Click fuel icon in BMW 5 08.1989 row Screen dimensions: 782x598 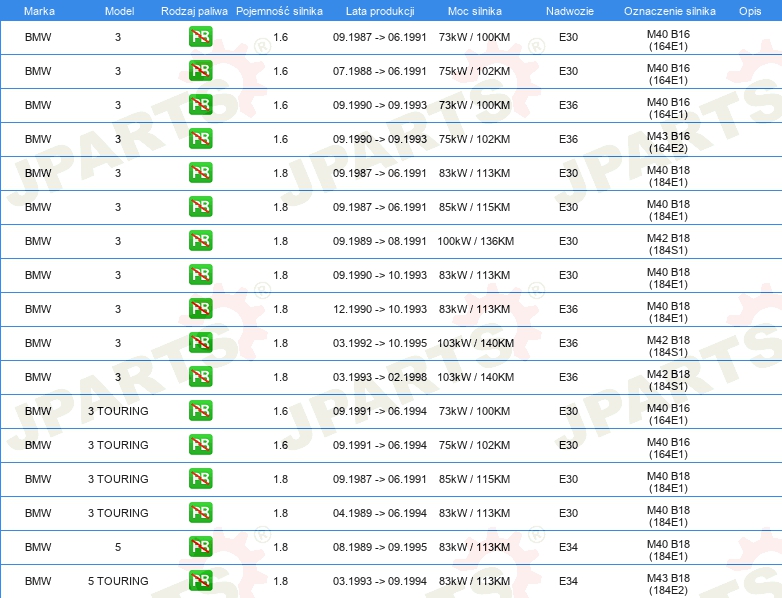point(200,547)
